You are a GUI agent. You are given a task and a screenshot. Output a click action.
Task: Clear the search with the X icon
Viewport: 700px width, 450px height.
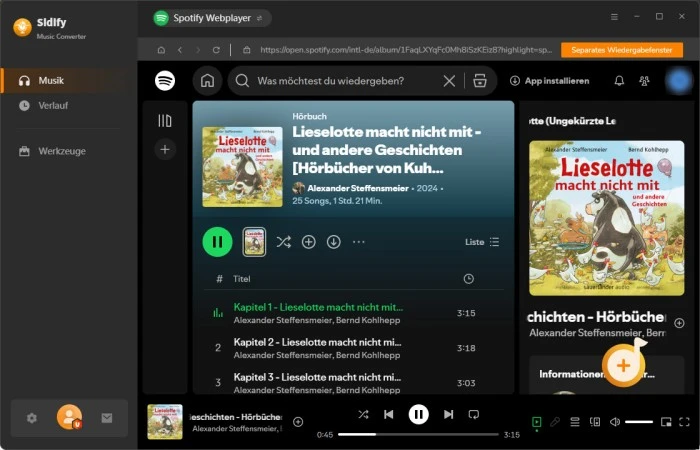(x=449, y=81)
